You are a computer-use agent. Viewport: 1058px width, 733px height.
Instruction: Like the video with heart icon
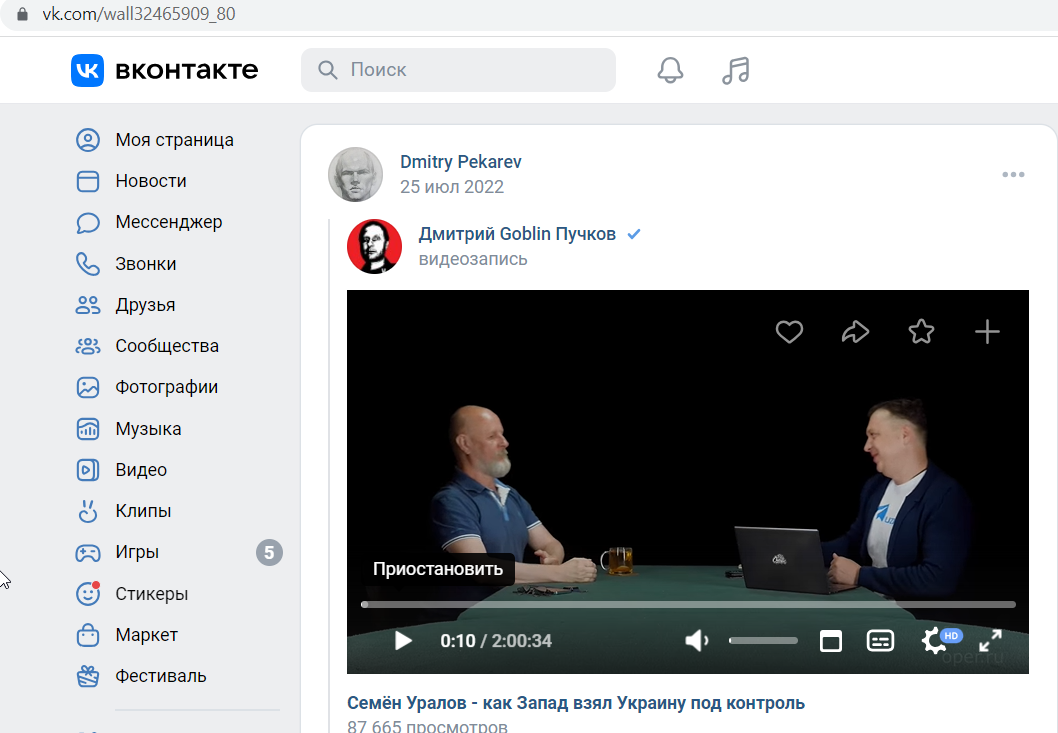[789, 331]
